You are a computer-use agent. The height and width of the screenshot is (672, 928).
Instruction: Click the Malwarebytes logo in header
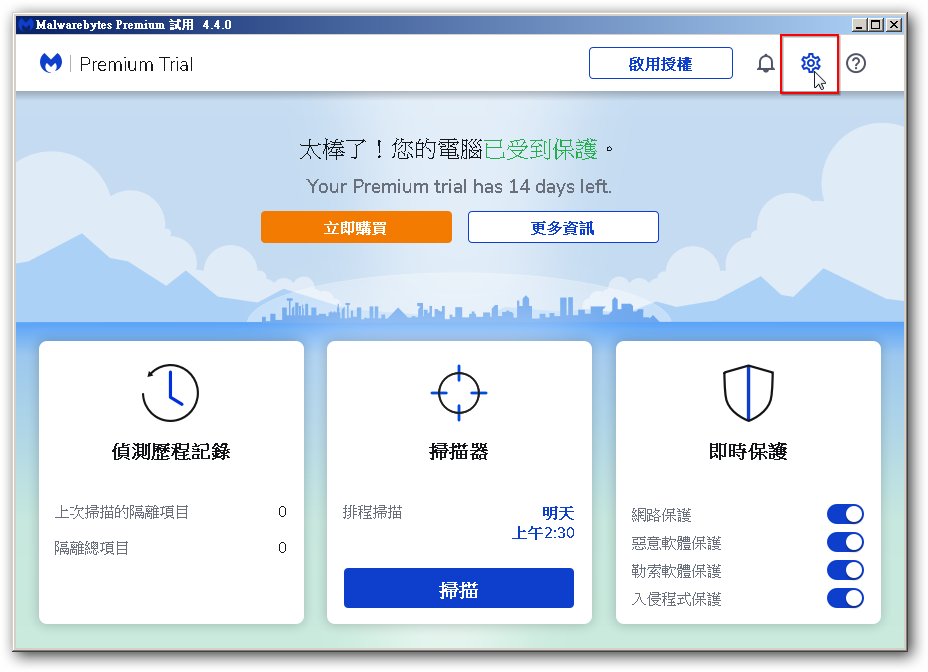click(51, 64)
